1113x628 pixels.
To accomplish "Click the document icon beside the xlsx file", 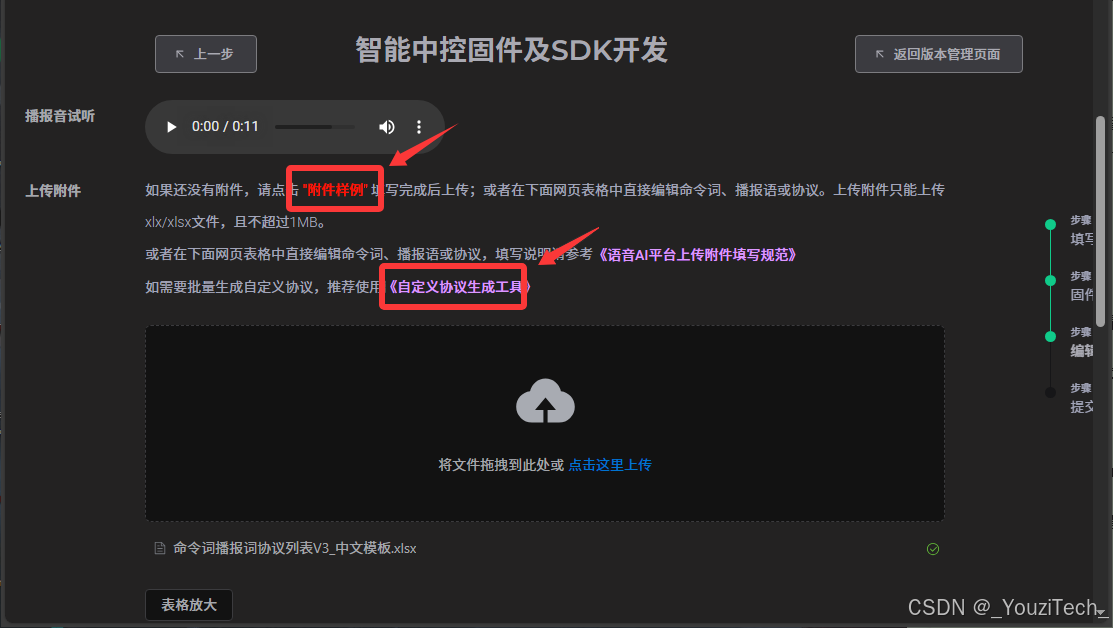I will [158, 548].
